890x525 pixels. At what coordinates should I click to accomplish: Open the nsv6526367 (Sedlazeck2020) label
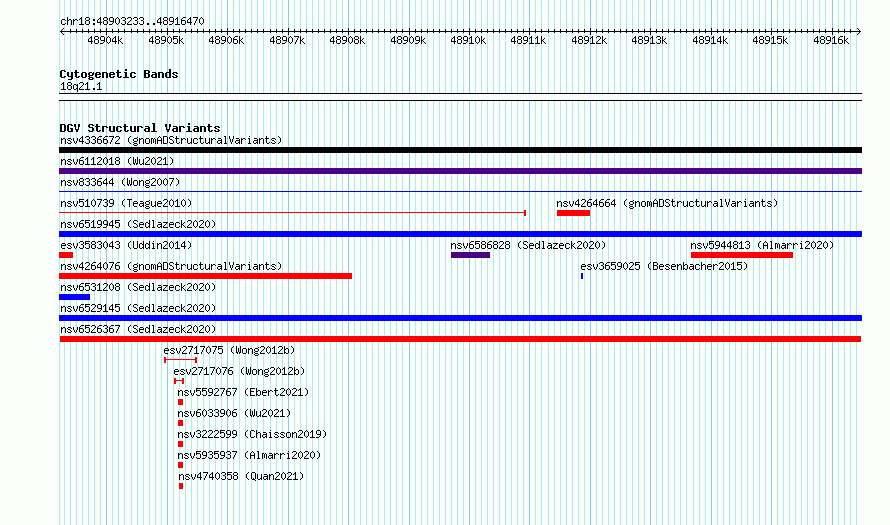pos(138,329)
